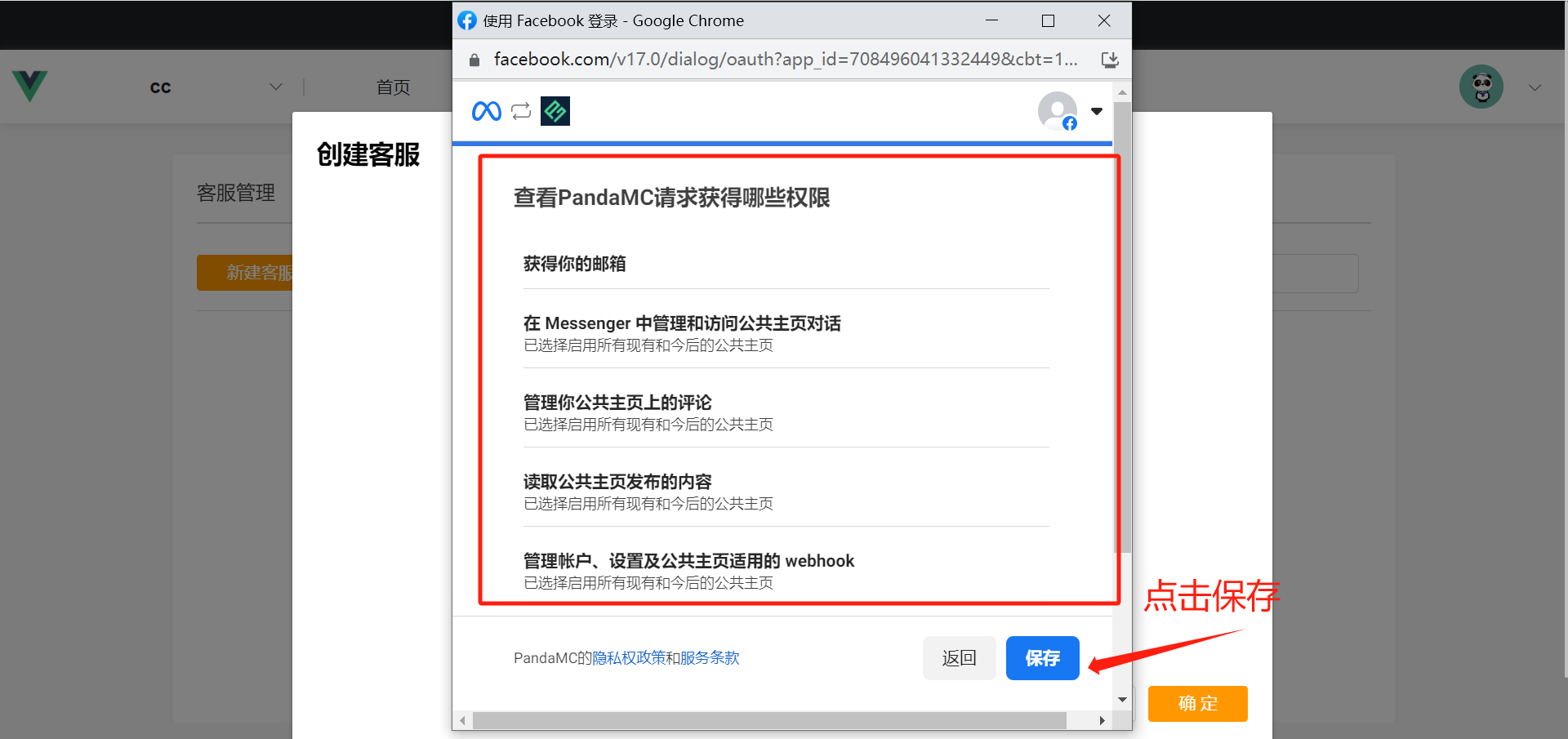1568x739 pixels.
Task: Click the lock icon in address bar
Action: [x=474, y=60]
